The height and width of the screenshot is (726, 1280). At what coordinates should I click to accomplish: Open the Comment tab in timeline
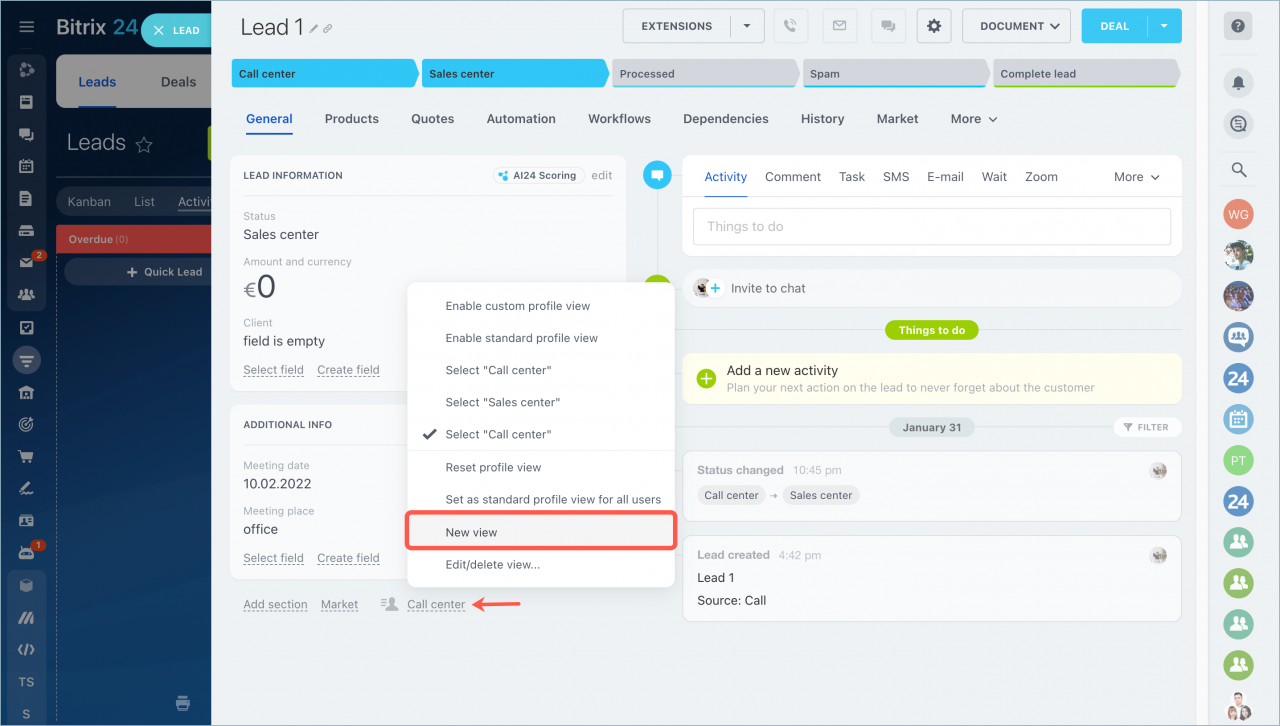[x=793, y=177]
